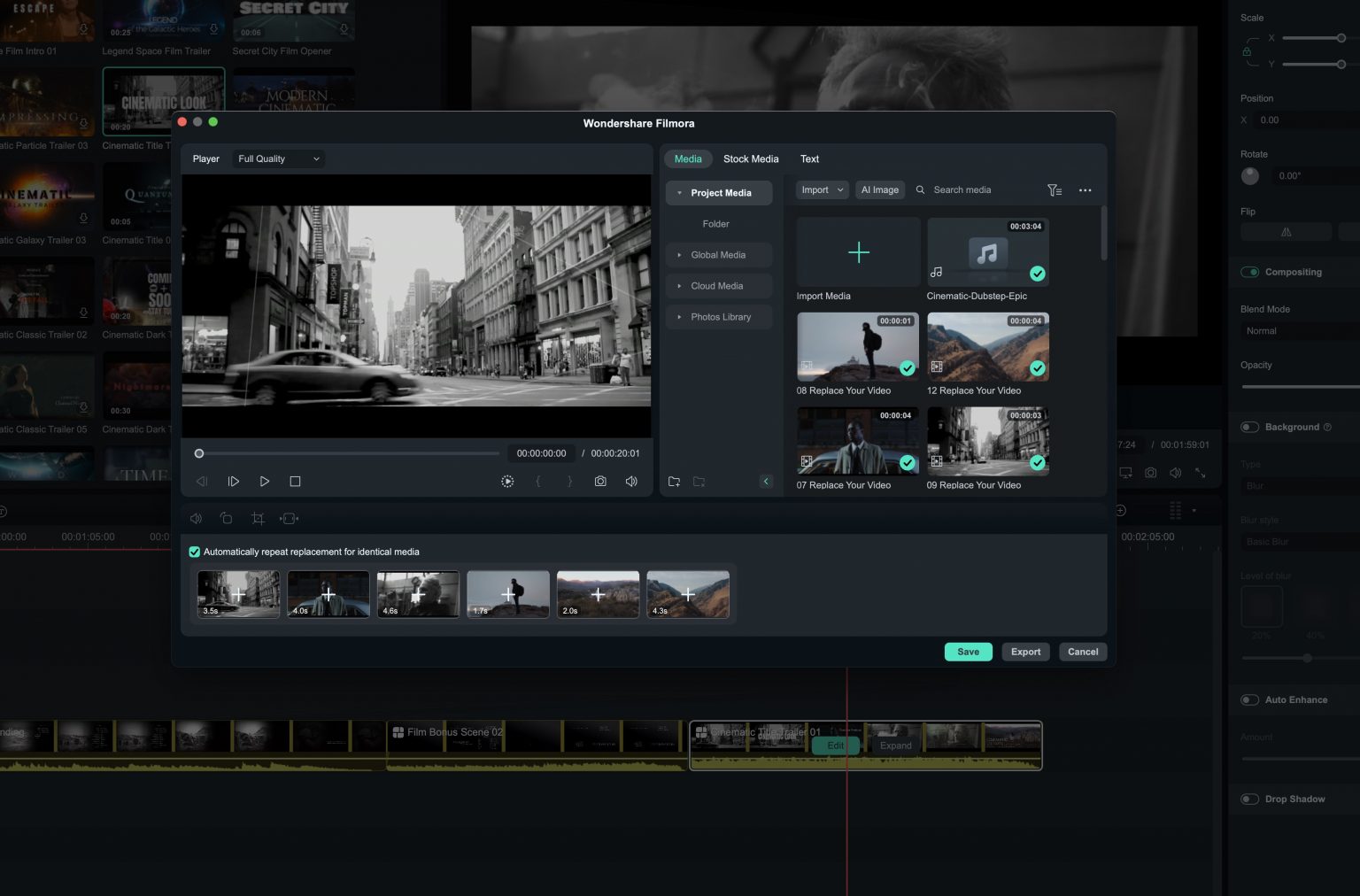1360x896 pixels.
Task: Select the 12 Replace Your Video thumbnail
Action: click(987, 346)
